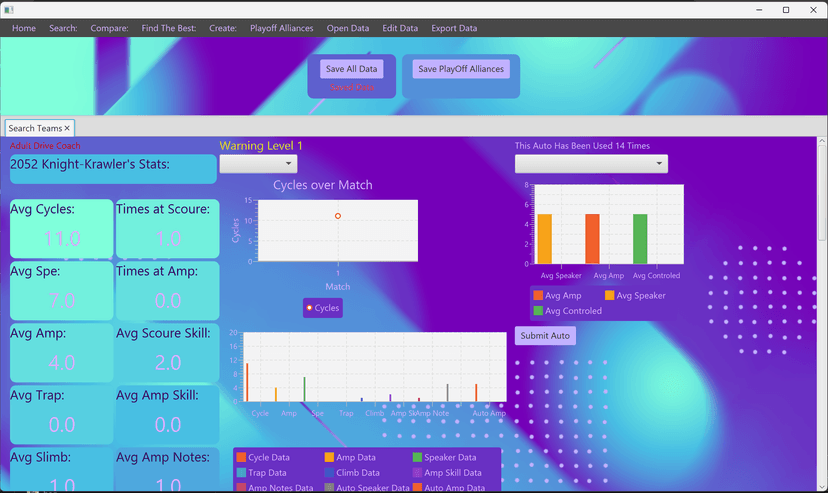Screen dimensions: 828x493
Task: Open the Find The Best menu
Action: pyautogui.click(x=168, y=28)
